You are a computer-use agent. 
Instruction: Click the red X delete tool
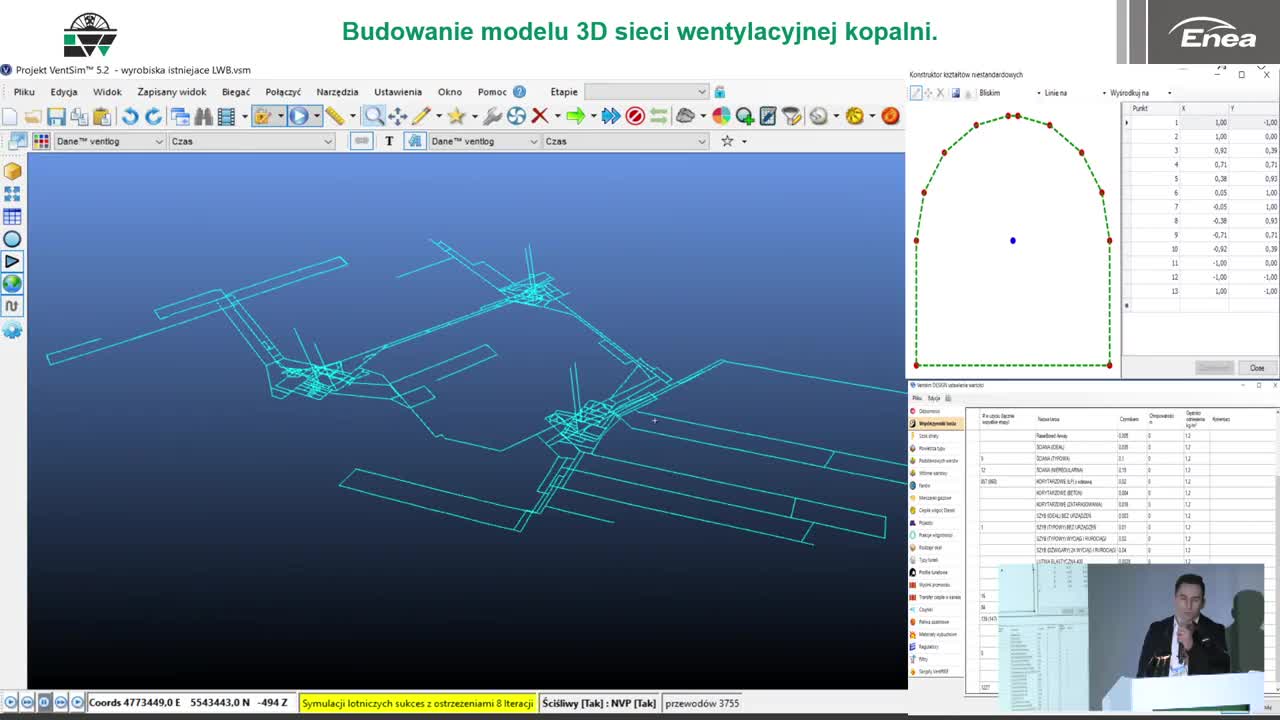540,117
